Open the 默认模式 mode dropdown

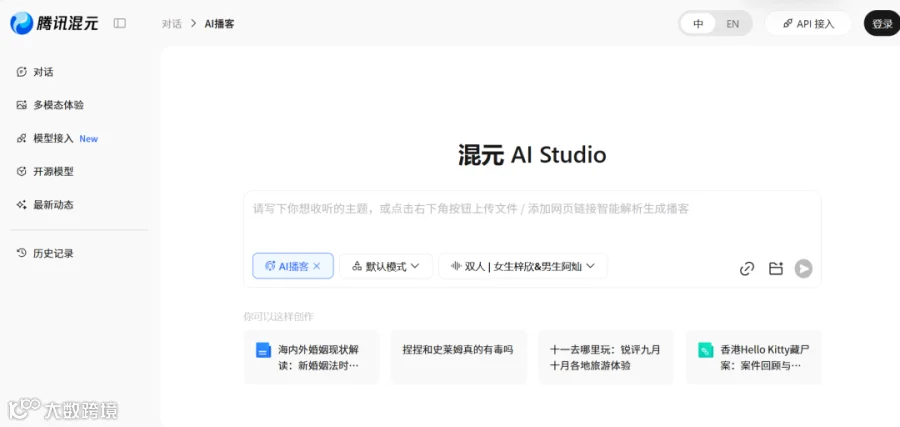(386, 266)
